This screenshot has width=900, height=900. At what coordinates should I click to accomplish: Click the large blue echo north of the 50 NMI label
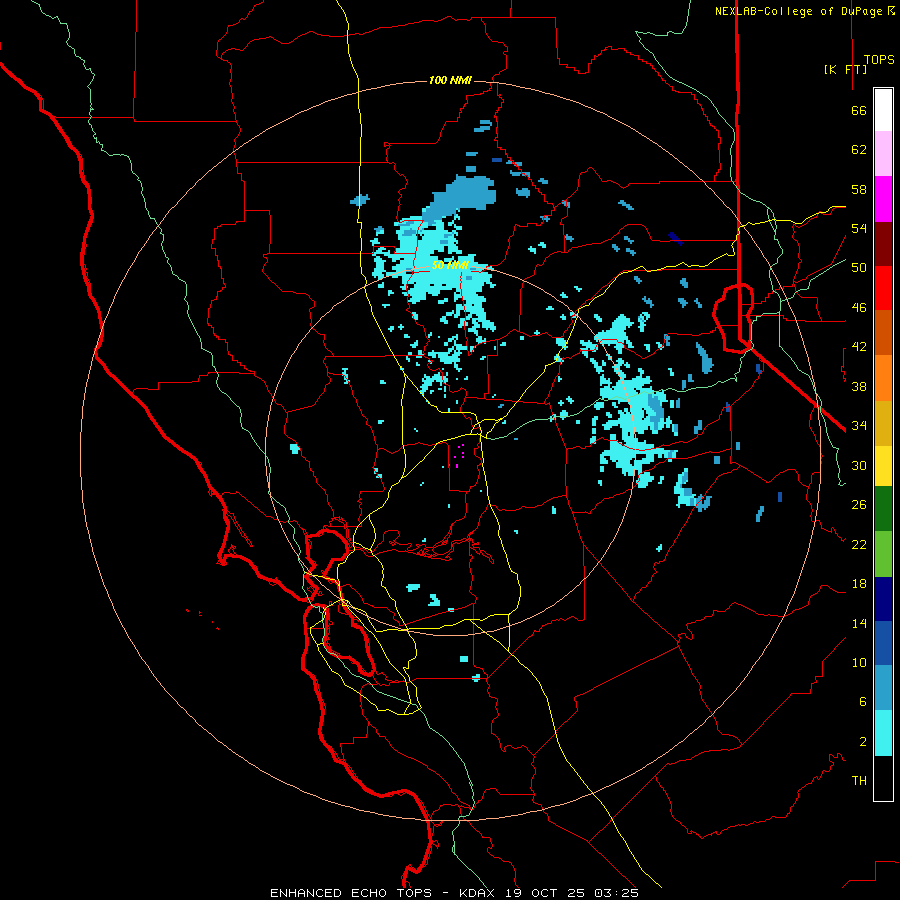462,196
